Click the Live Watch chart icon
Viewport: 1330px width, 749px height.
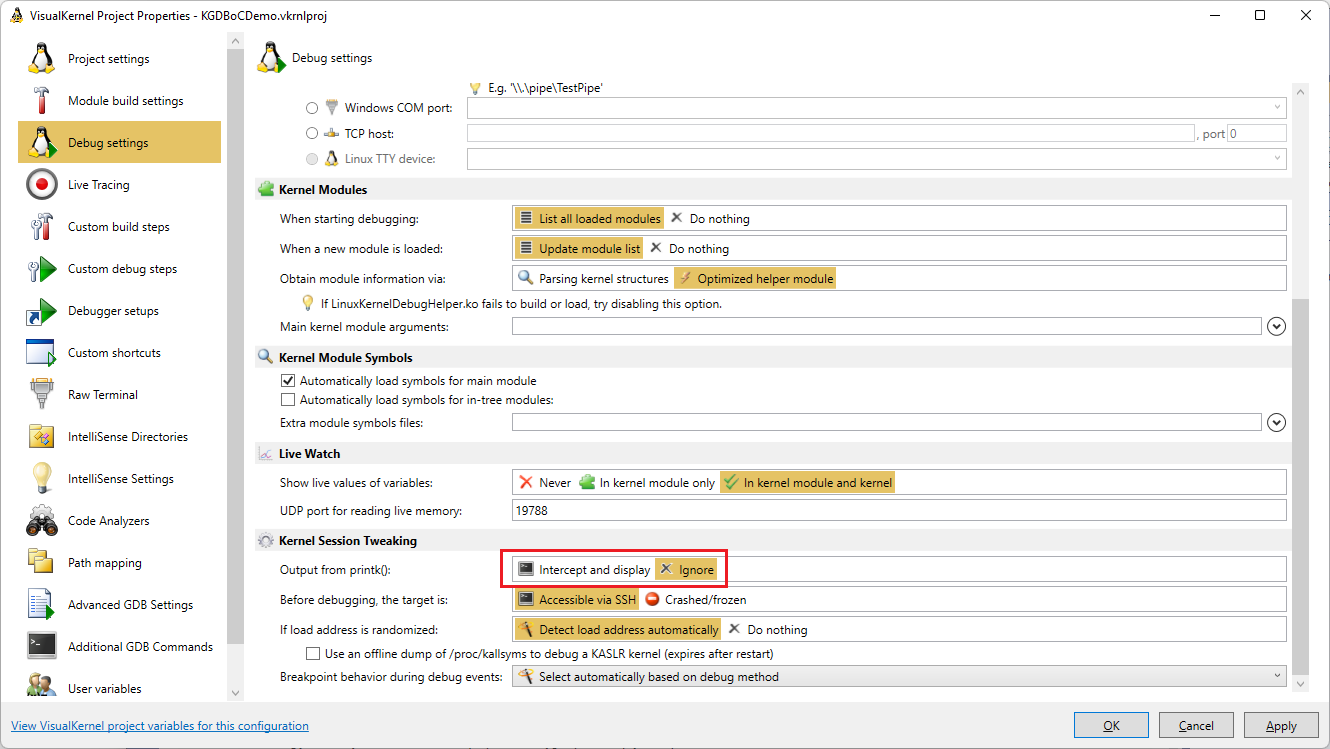pos(266,453)
